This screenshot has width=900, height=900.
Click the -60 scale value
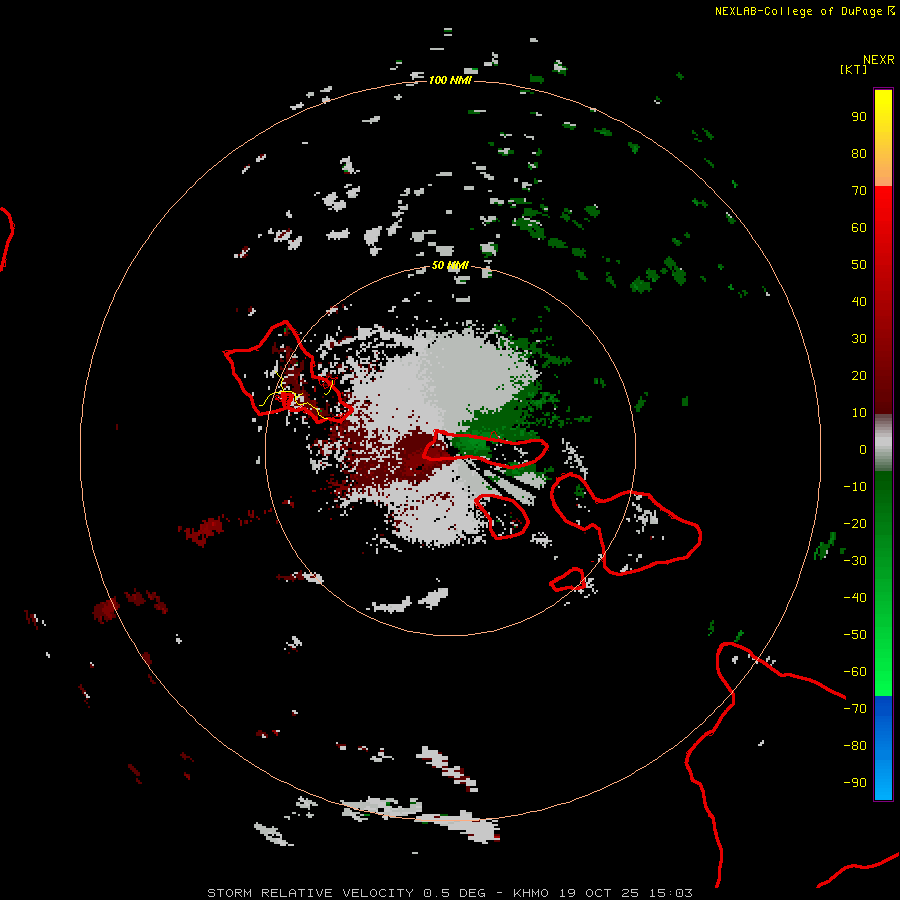coord(855,672)
